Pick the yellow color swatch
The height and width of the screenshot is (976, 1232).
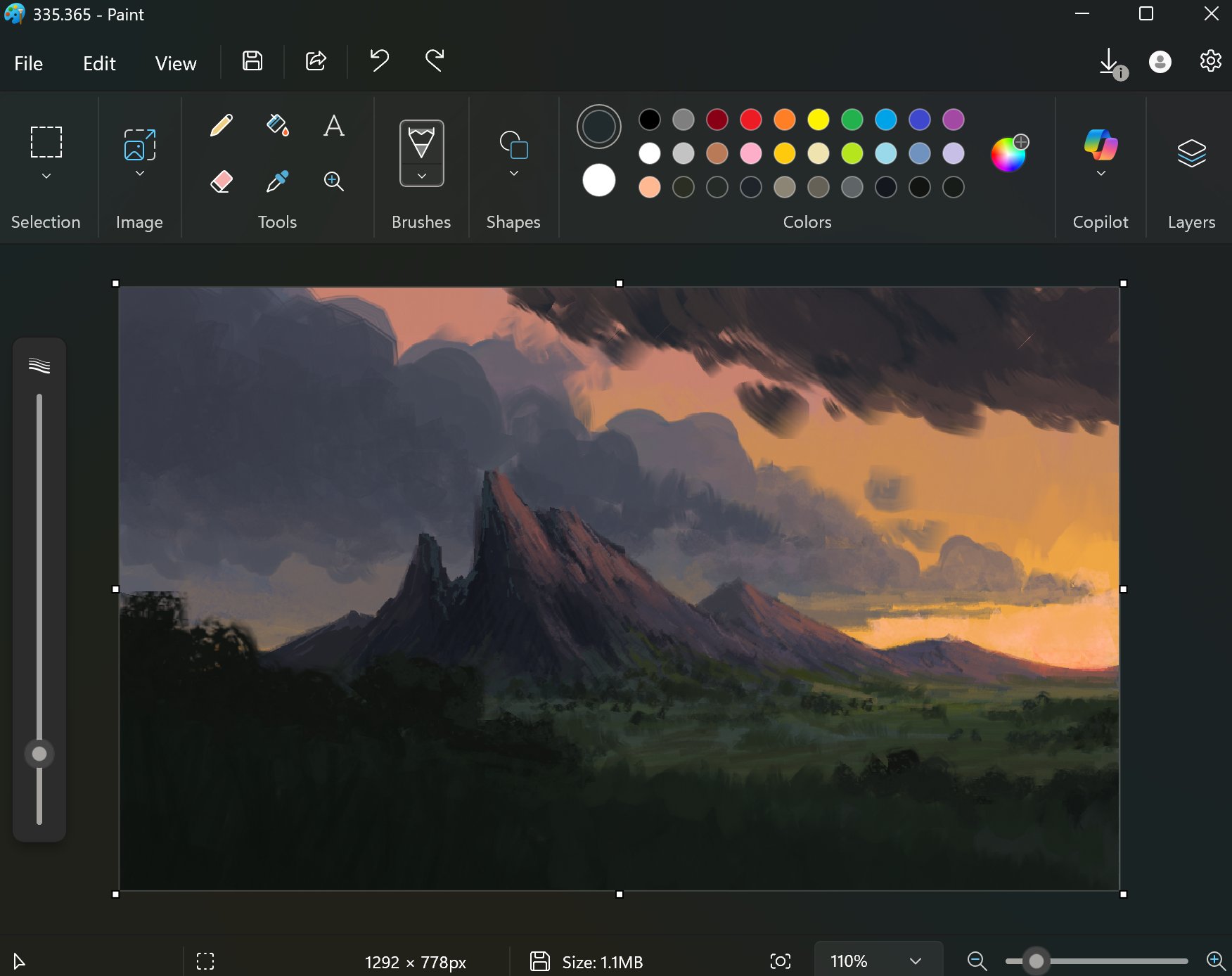pyautogui.click(x=819, y=120)
